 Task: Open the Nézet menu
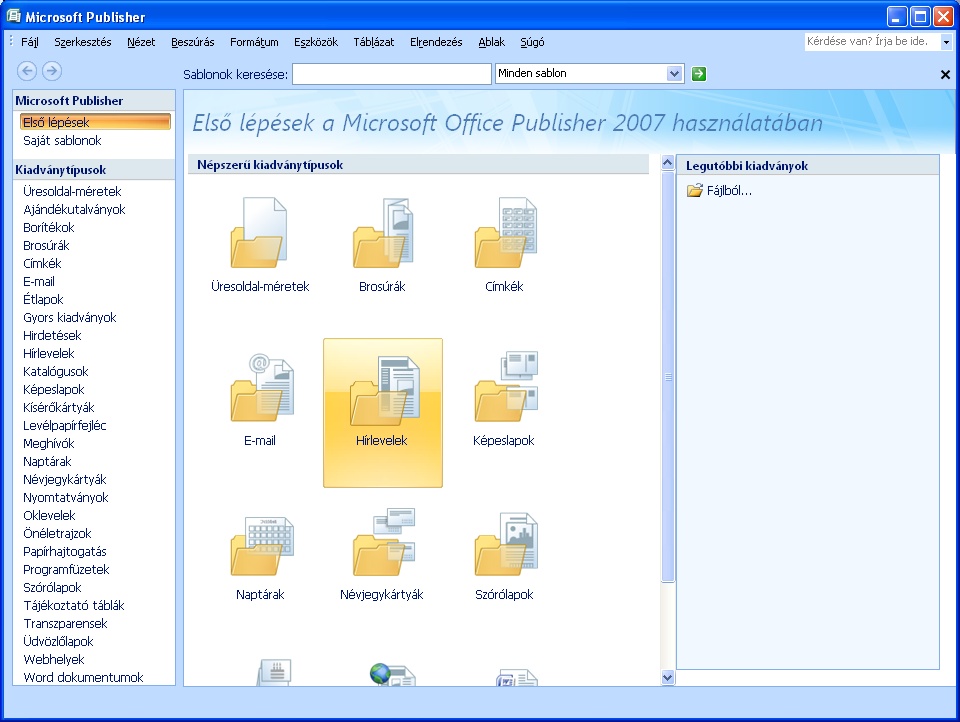pyautogui.click(x=141, y=42)
